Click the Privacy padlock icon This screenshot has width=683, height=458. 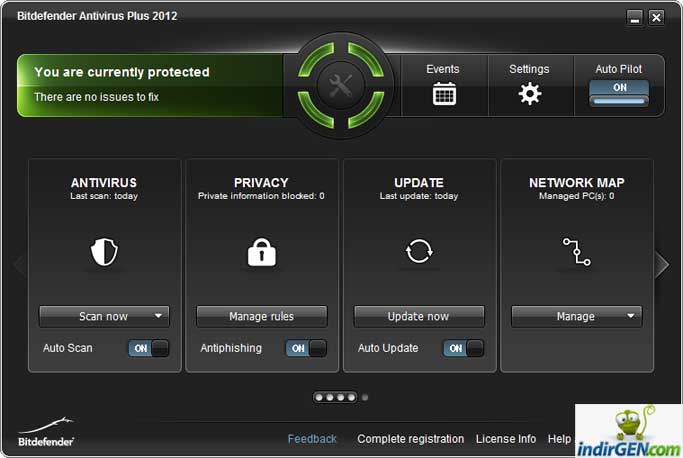coord(261,252)
